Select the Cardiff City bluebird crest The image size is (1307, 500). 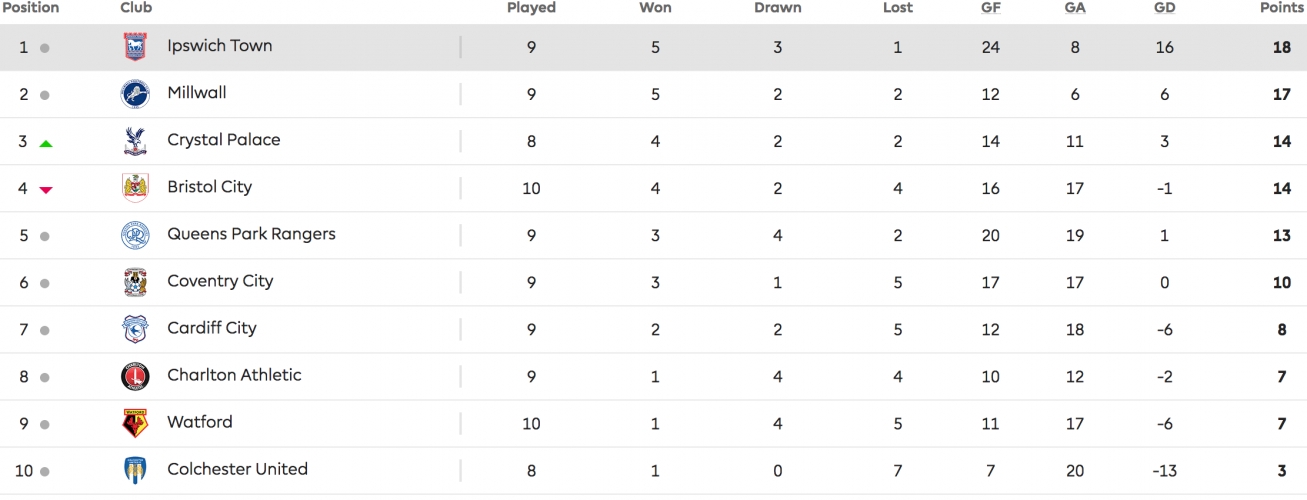(x=135, y=329)
